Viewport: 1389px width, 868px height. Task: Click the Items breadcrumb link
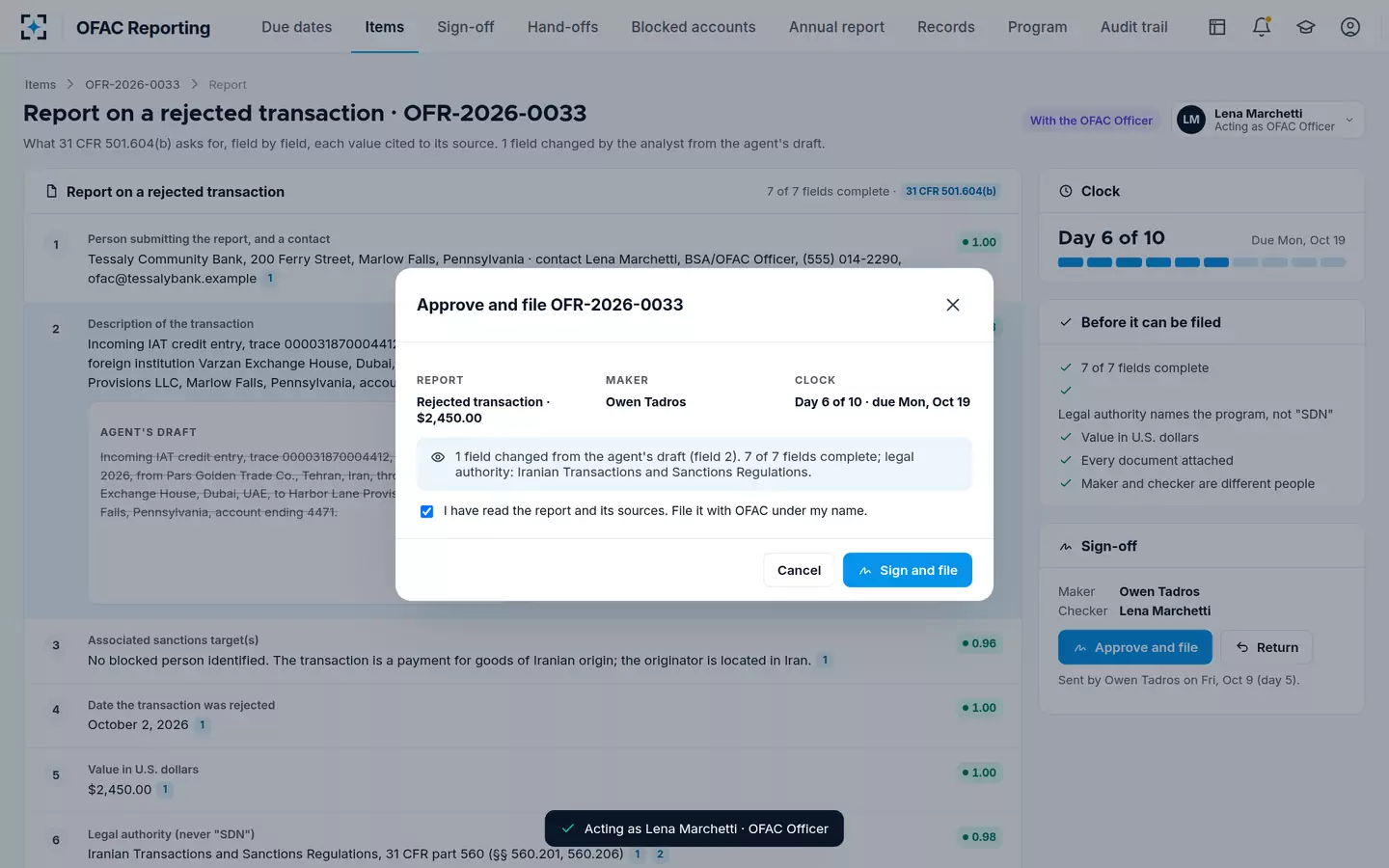(x=41, y=85)
